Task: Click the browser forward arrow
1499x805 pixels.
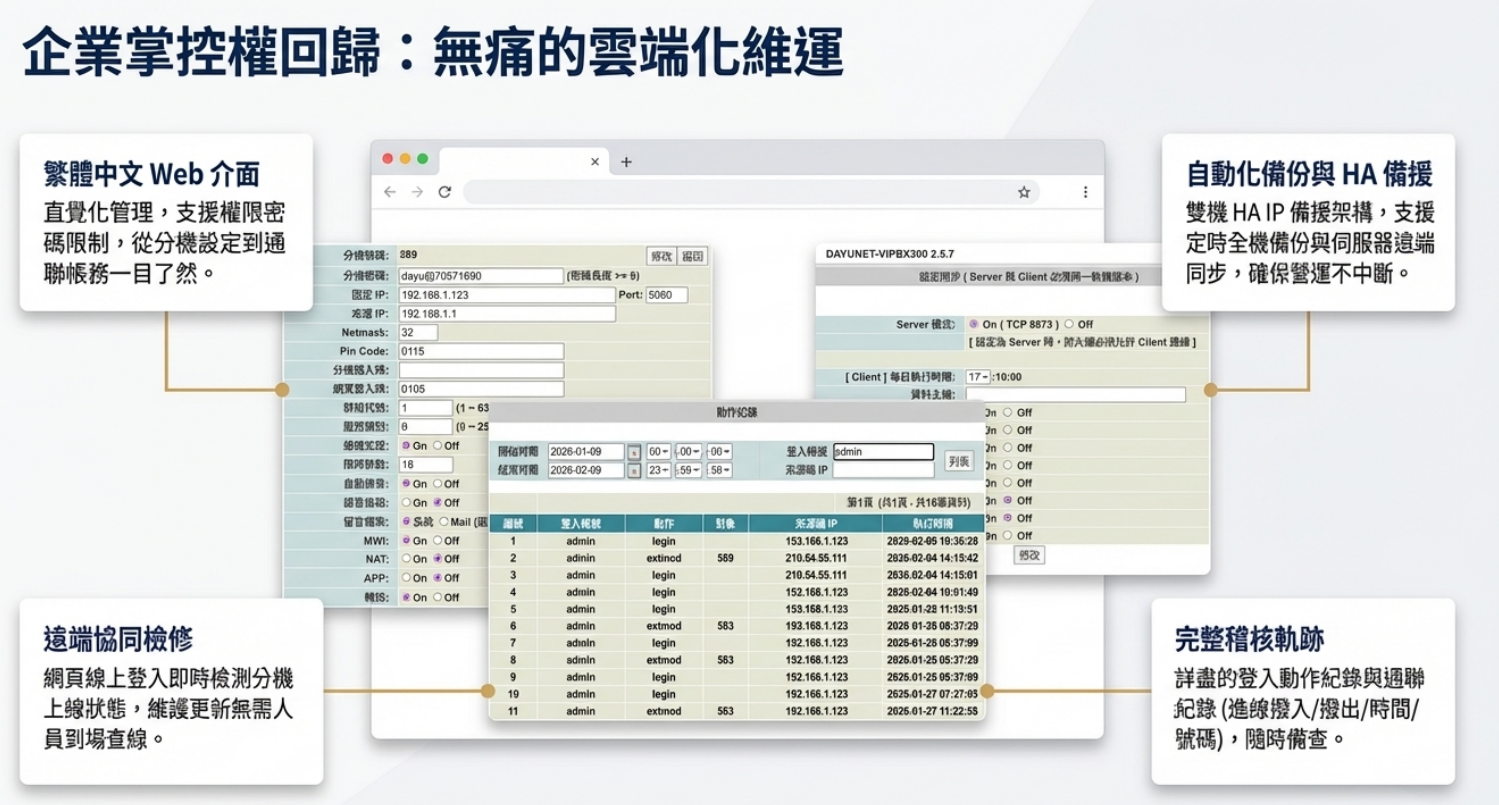Action: click(x=417, y=192)
